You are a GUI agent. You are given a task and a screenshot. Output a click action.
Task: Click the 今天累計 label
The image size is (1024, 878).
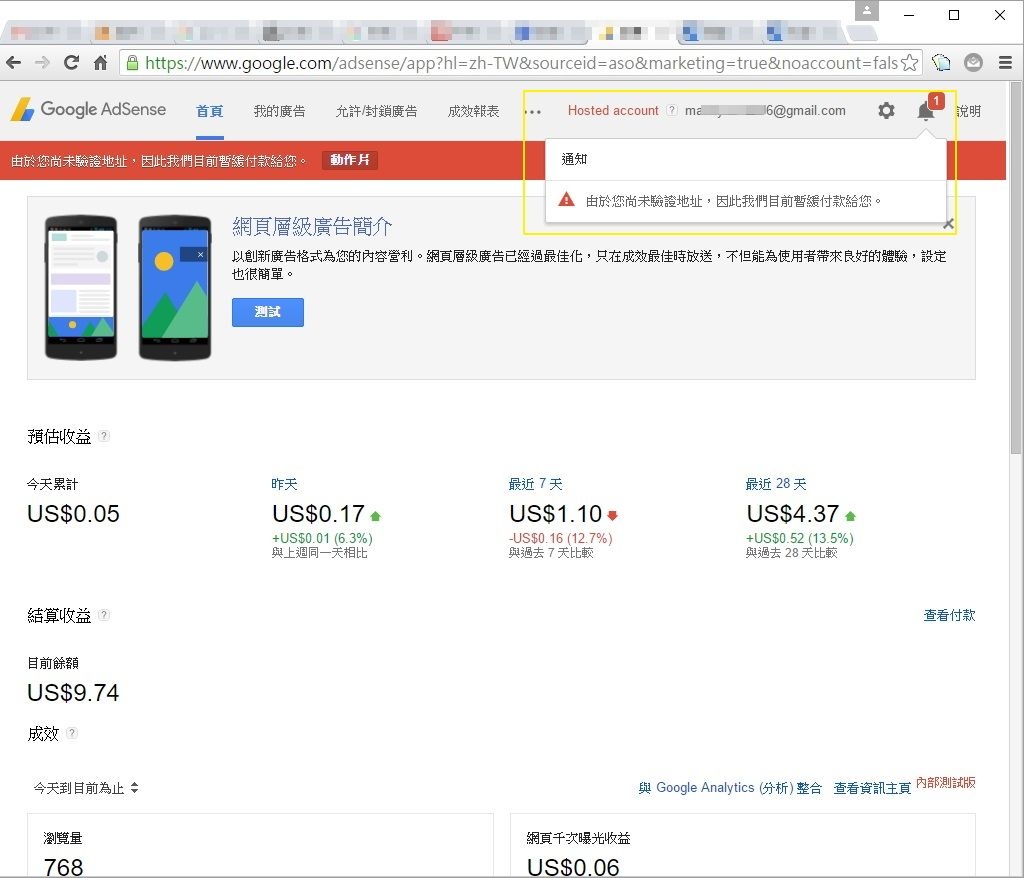click(x=52, y=484)
